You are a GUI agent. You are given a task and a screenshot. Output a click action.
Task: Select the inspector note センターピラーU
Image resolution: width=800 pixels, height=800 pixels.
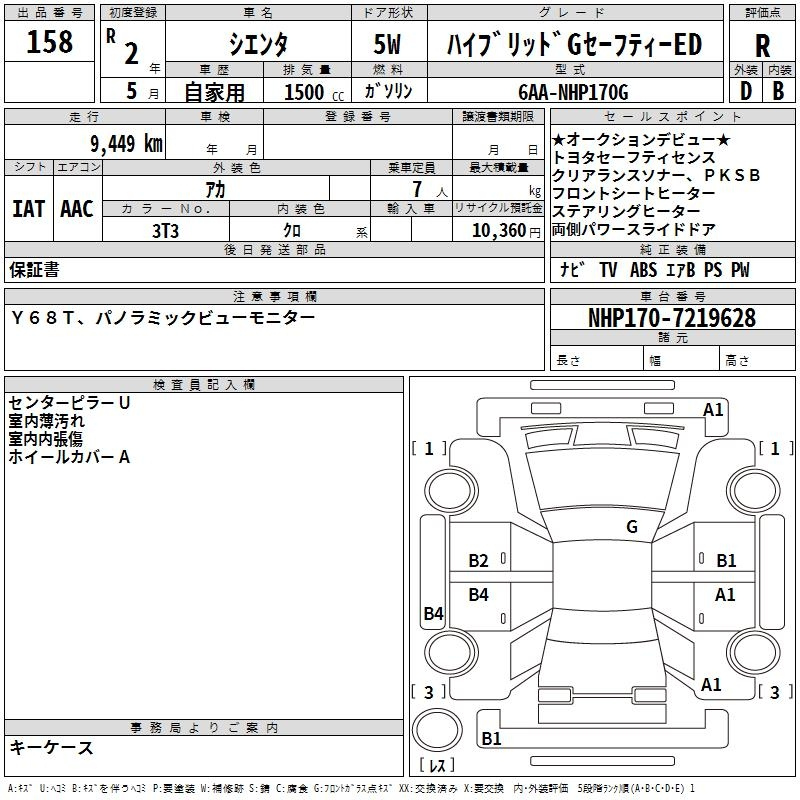(69, 403)
